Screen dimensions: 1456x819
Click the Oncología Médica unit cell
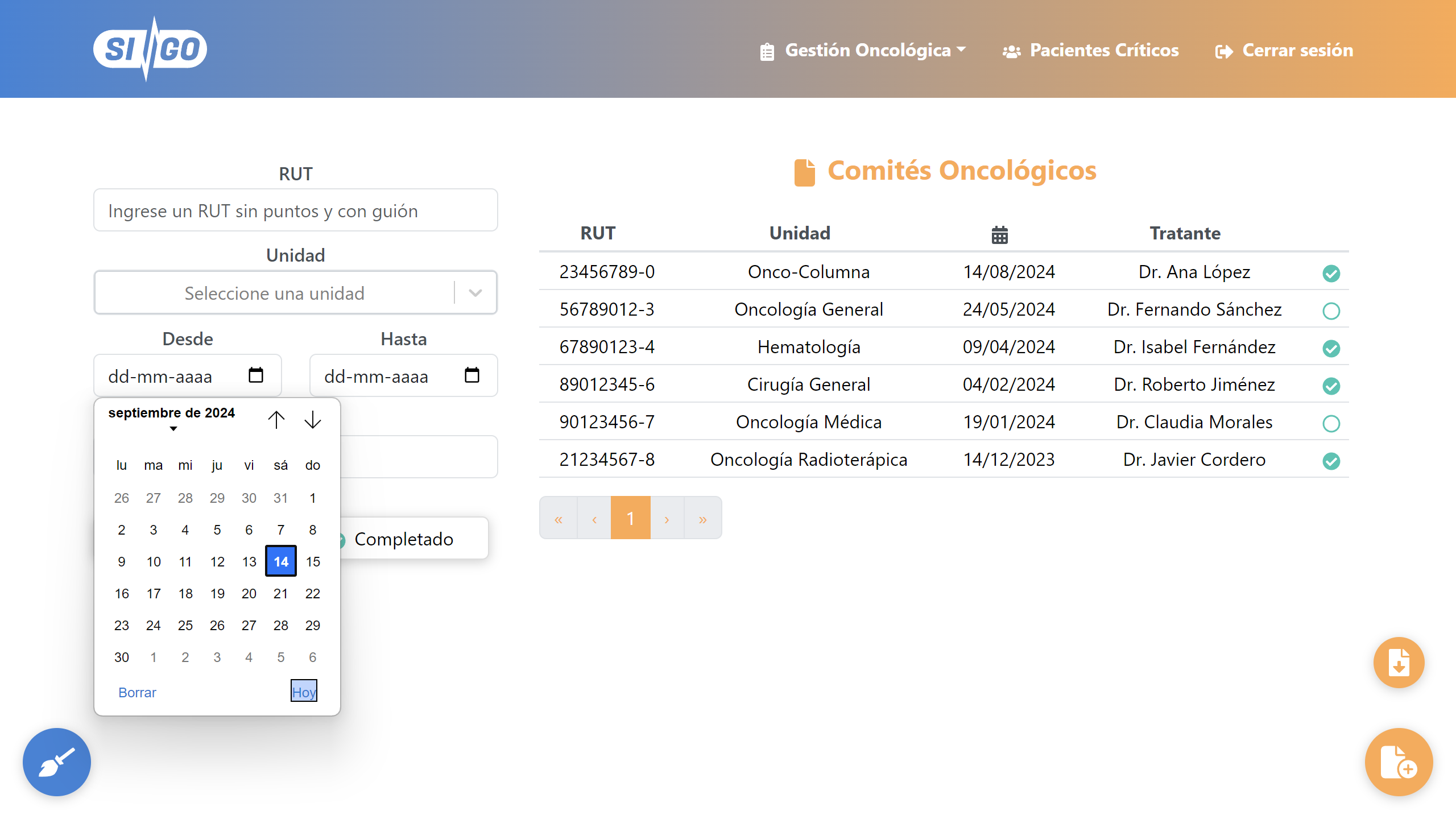809,422
